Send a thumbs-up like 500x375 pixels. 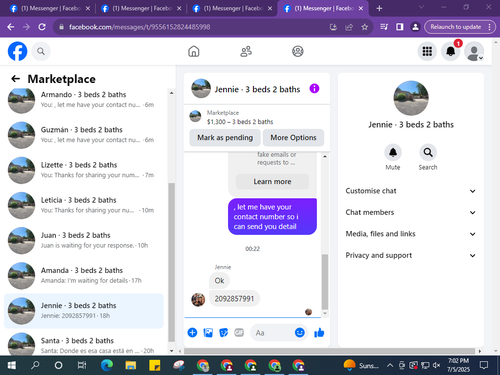tap(319, 332)
